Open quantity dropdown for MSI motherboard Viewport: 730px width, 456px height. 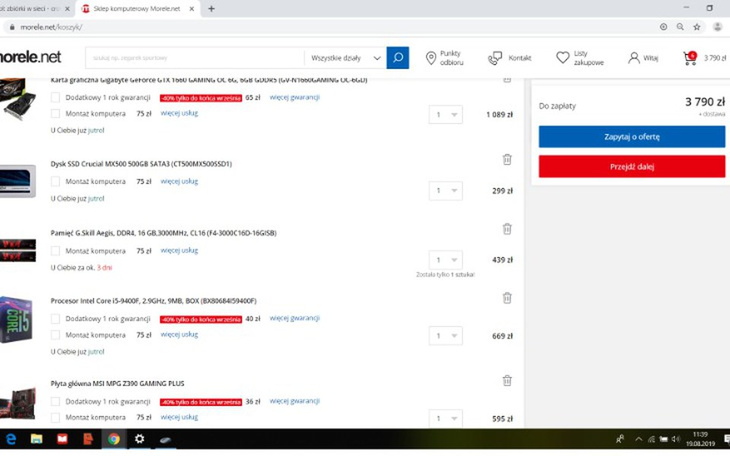click(446, 418)
